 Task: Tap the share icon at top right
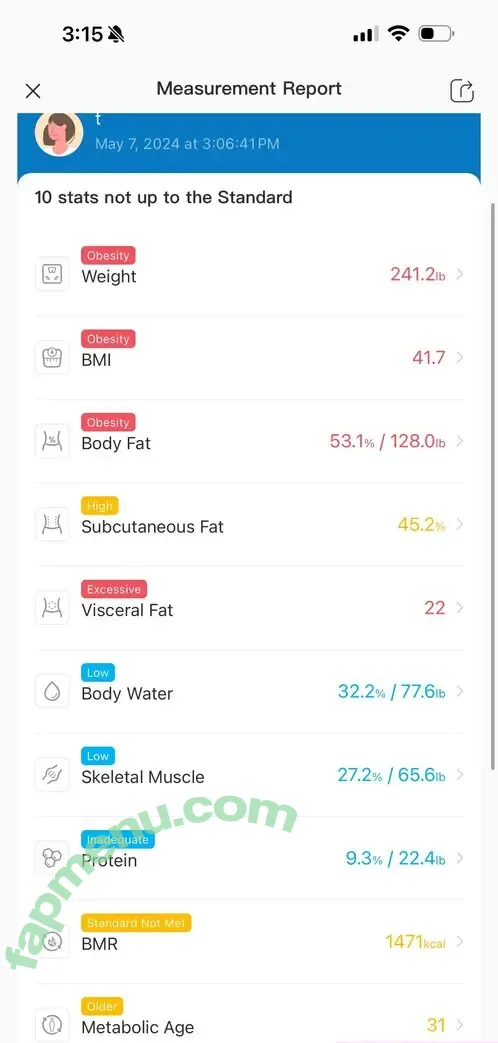point(462,90)
